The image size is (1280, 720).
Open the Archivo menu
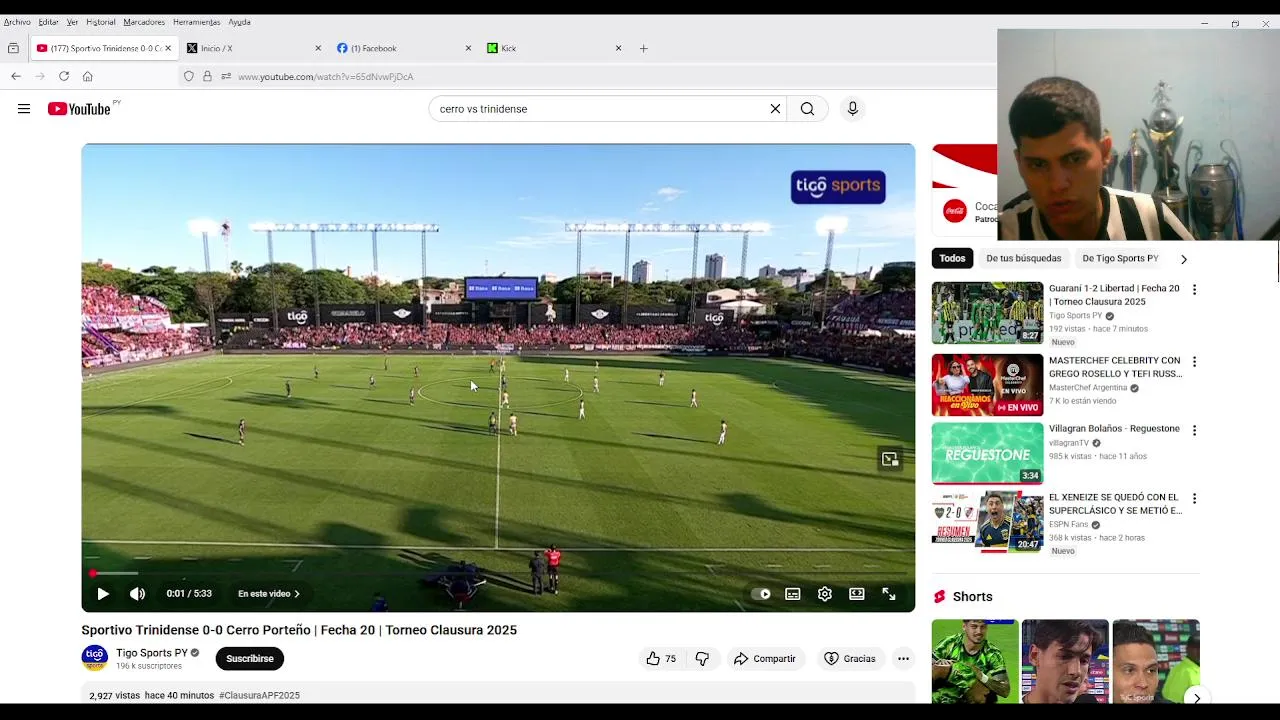[17, 22]
